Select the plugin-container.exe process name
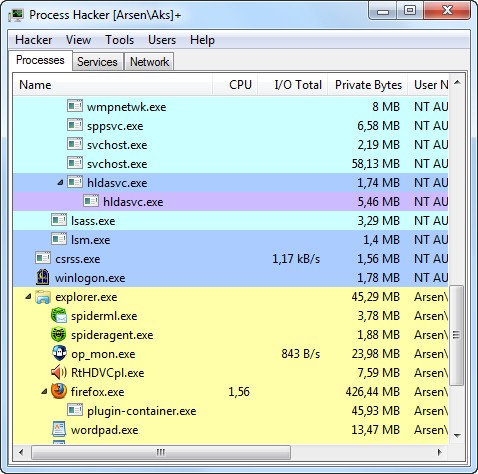 tap(142, 411)
